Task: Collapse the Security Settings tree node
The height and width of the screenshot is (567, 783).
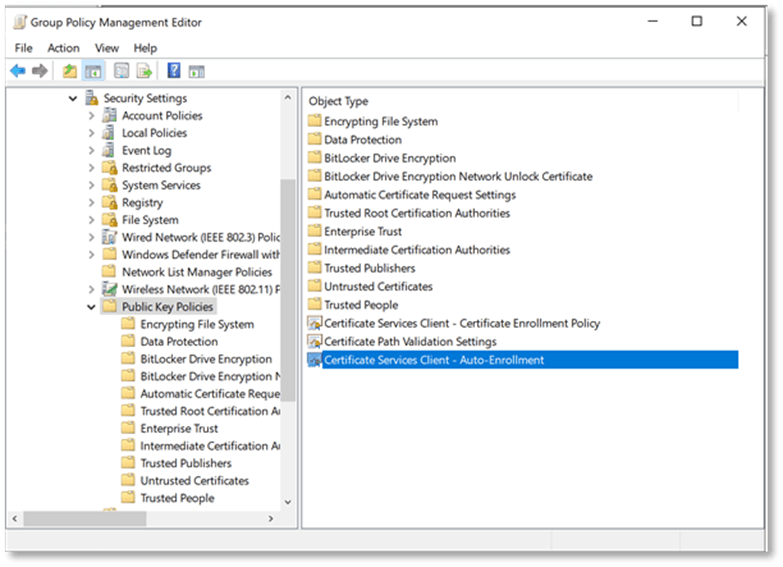Action: pyautogui.click(x=73, y=98)
